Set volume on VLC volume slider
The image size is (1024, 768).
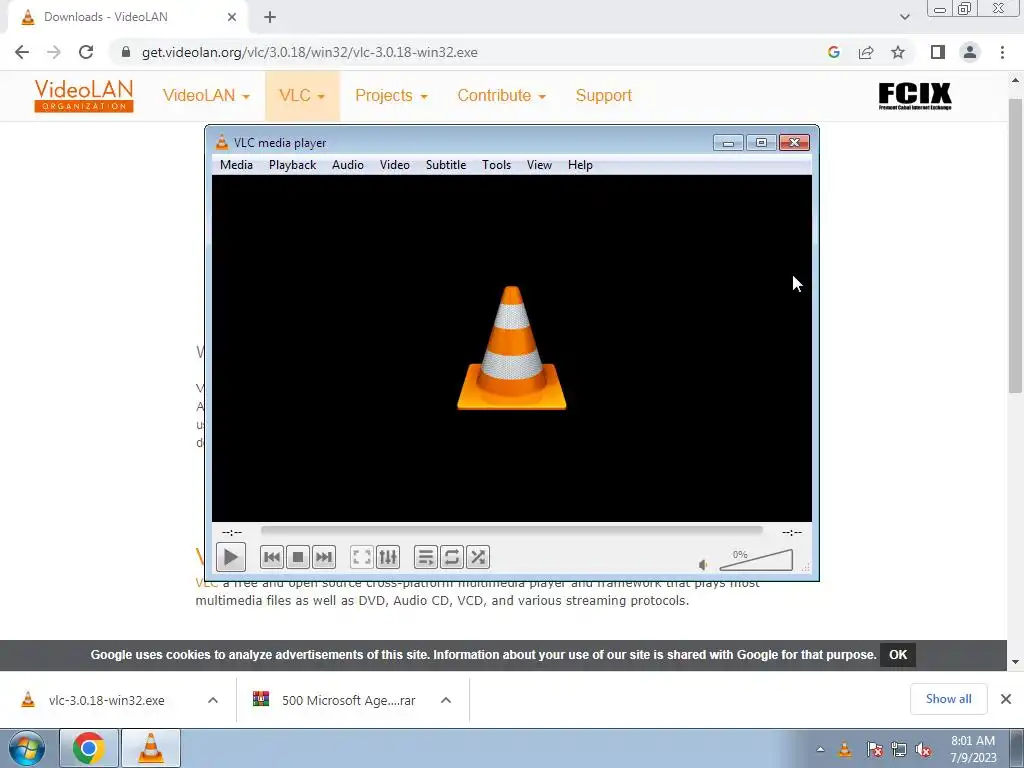[756, 560]
